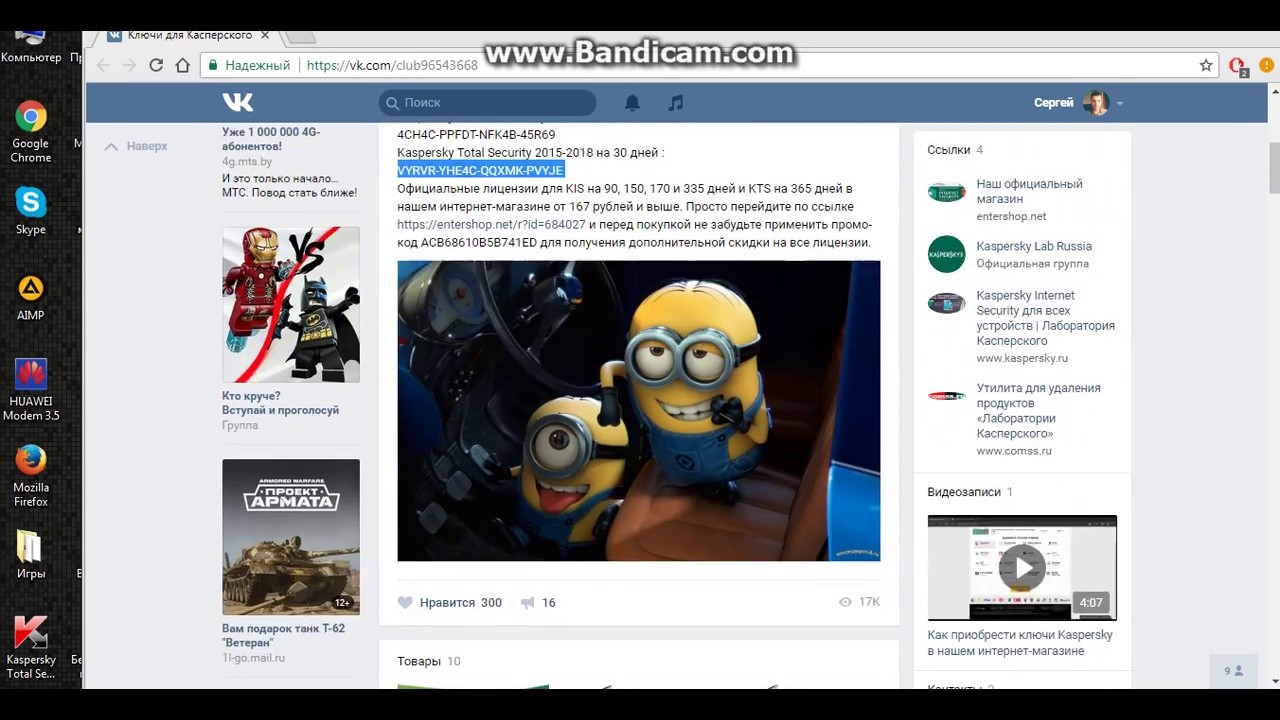Screen dimensions: 1280x720
Task: Open Вам подарок танк Т-62 ad link
Action: coord(283,635)
